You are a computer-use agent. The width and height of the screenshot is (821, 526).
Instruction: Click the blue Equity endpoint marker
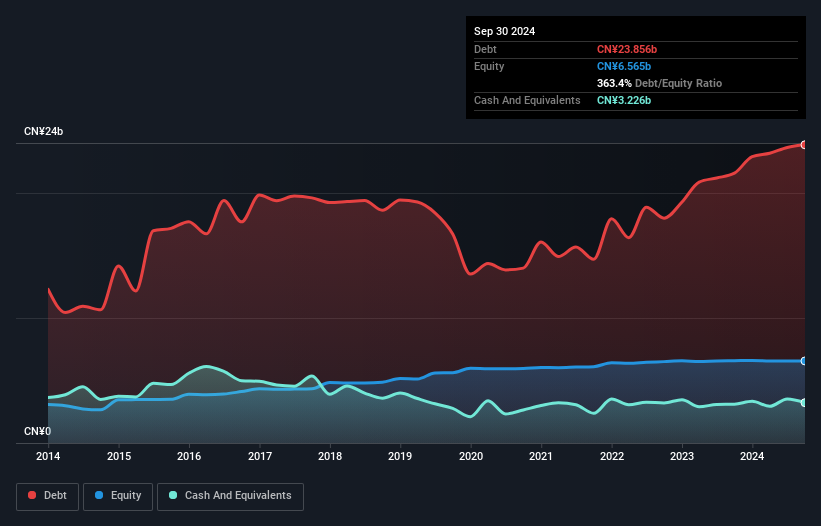point(804,361)
